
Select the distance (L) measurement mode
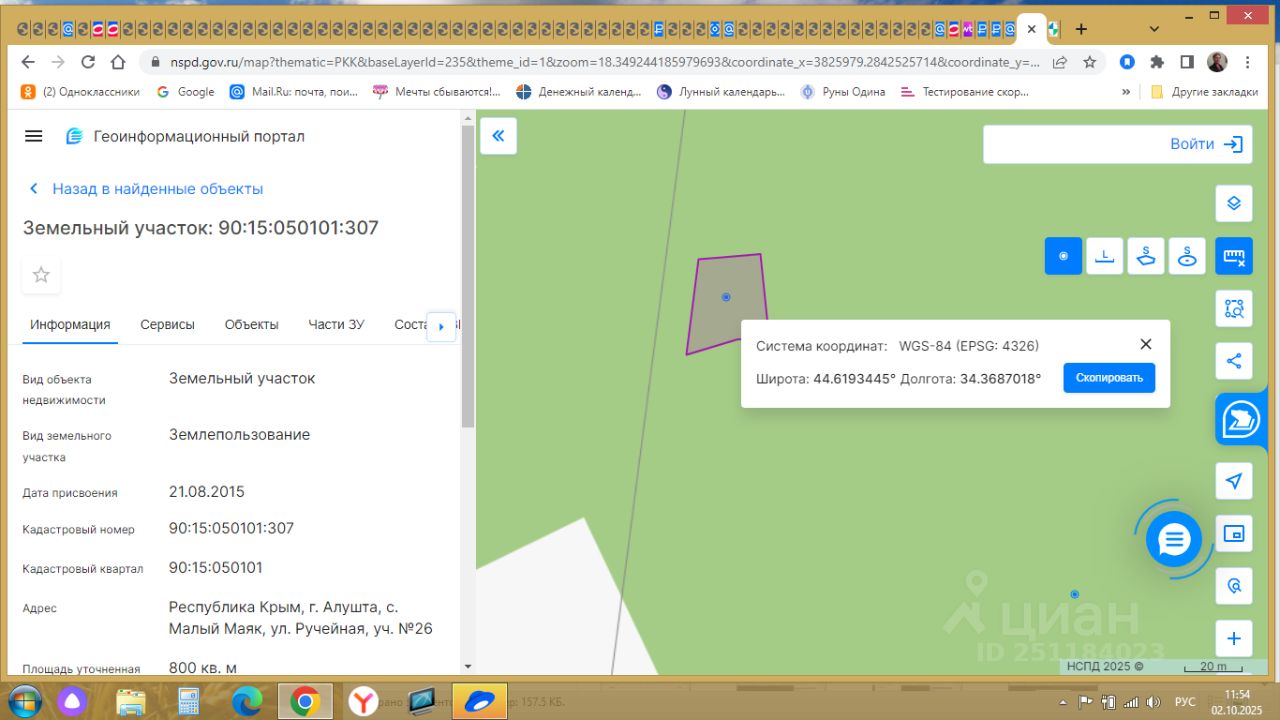[1104, 256]
